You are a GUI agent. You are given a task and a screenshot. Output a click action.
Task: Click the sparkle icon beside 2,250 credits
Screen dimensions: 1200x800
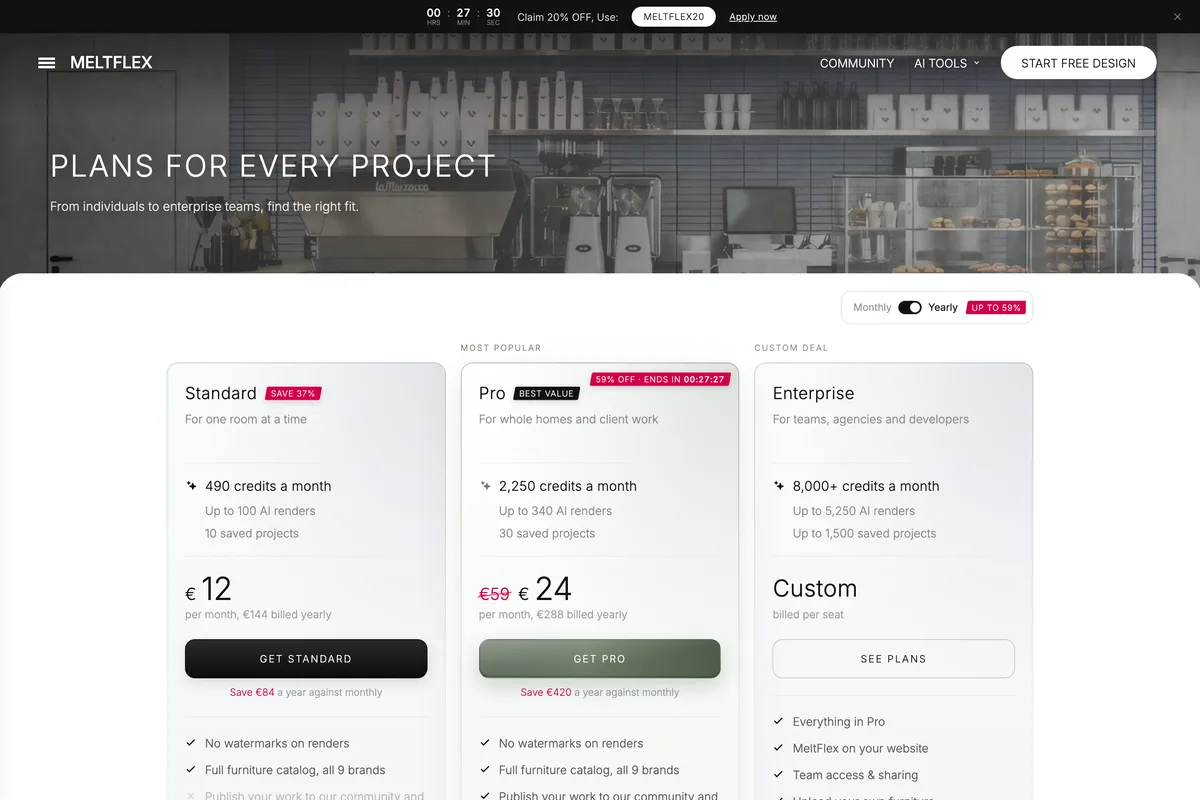click(x=485, y=486)
